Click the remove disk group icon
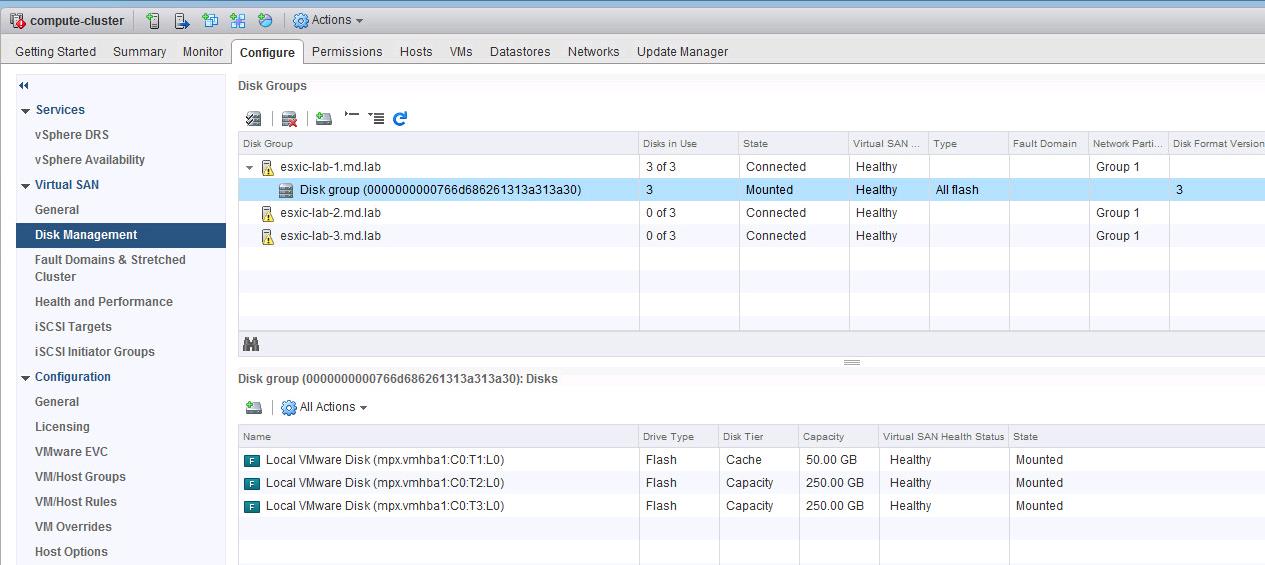The image size is (1265, 565). point(289,118)
